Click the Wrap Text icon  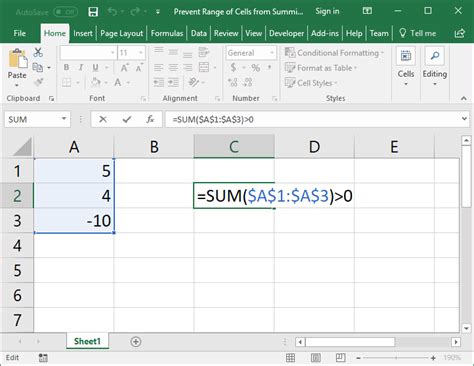203,52
